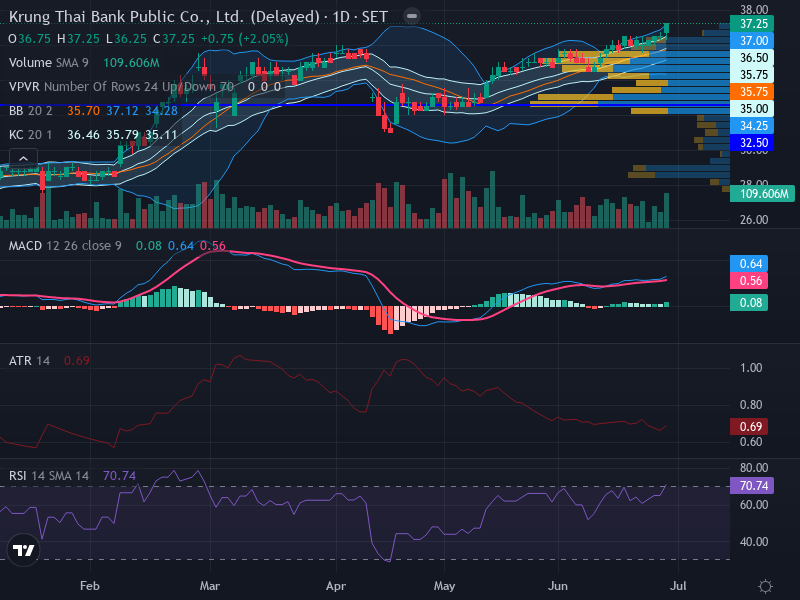
Task: Select the ATR 14 indicator legend
Action: pos(30,361)
